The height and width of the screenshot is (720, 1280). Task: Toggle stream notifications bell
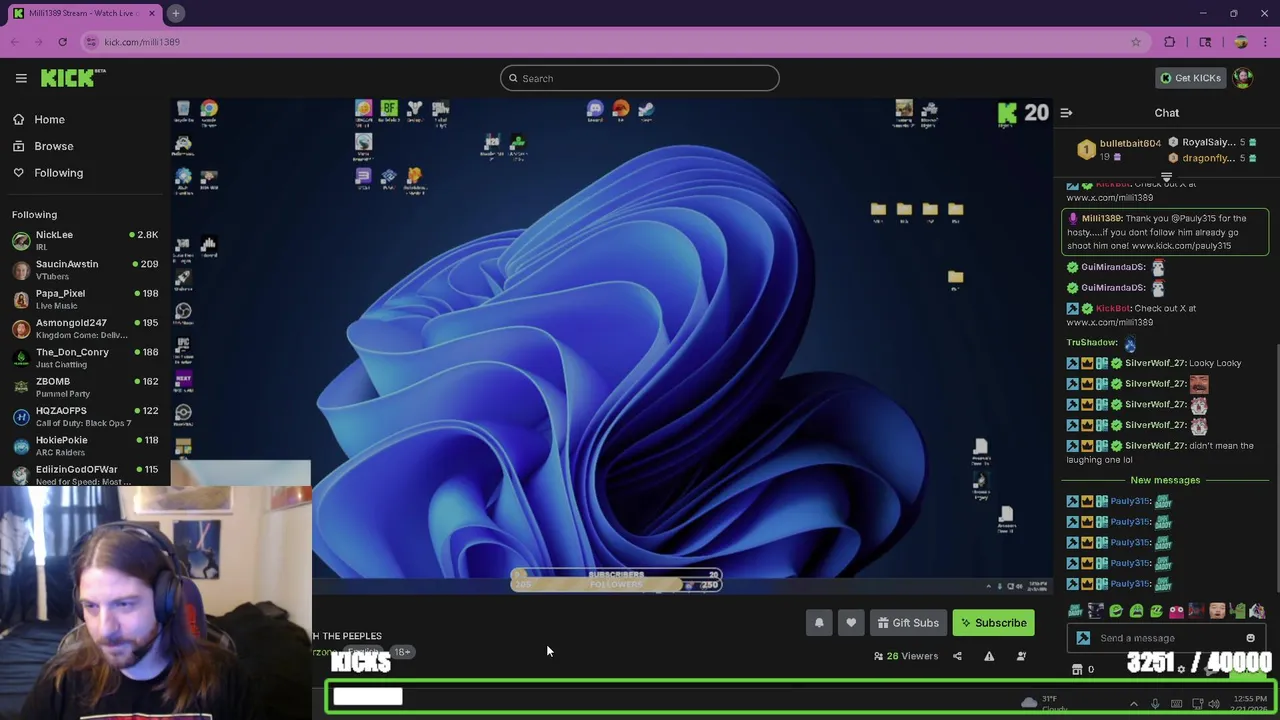(x=819, y=623)
